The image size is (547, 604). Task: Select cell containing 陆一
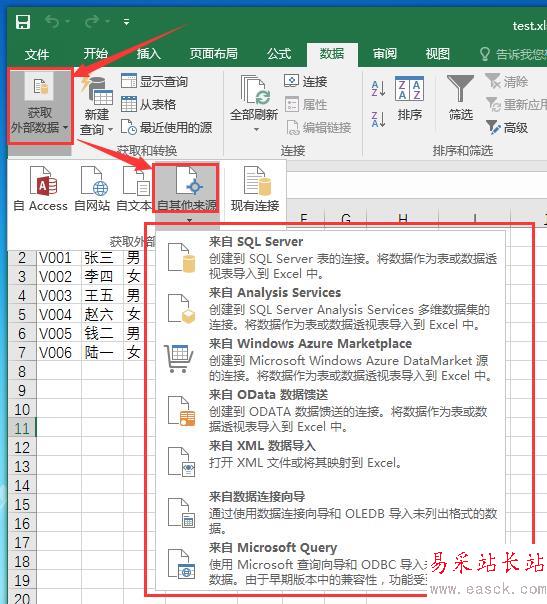tap(102, 352)
